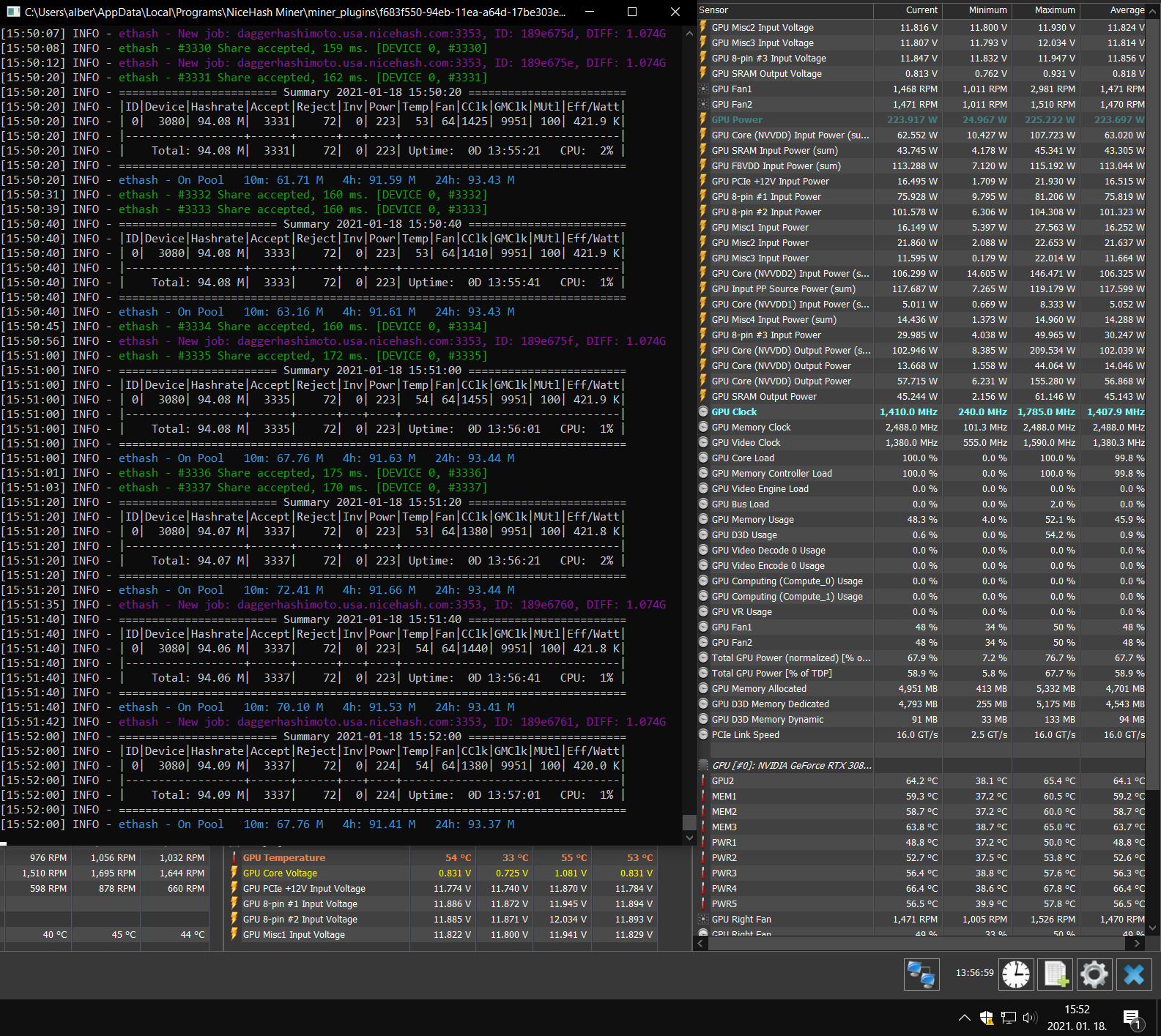The height and width of the screenshot is (1036, 1161).
Task: Start logging with the sheet-plus icon
Action: (x=1056, y=974)
